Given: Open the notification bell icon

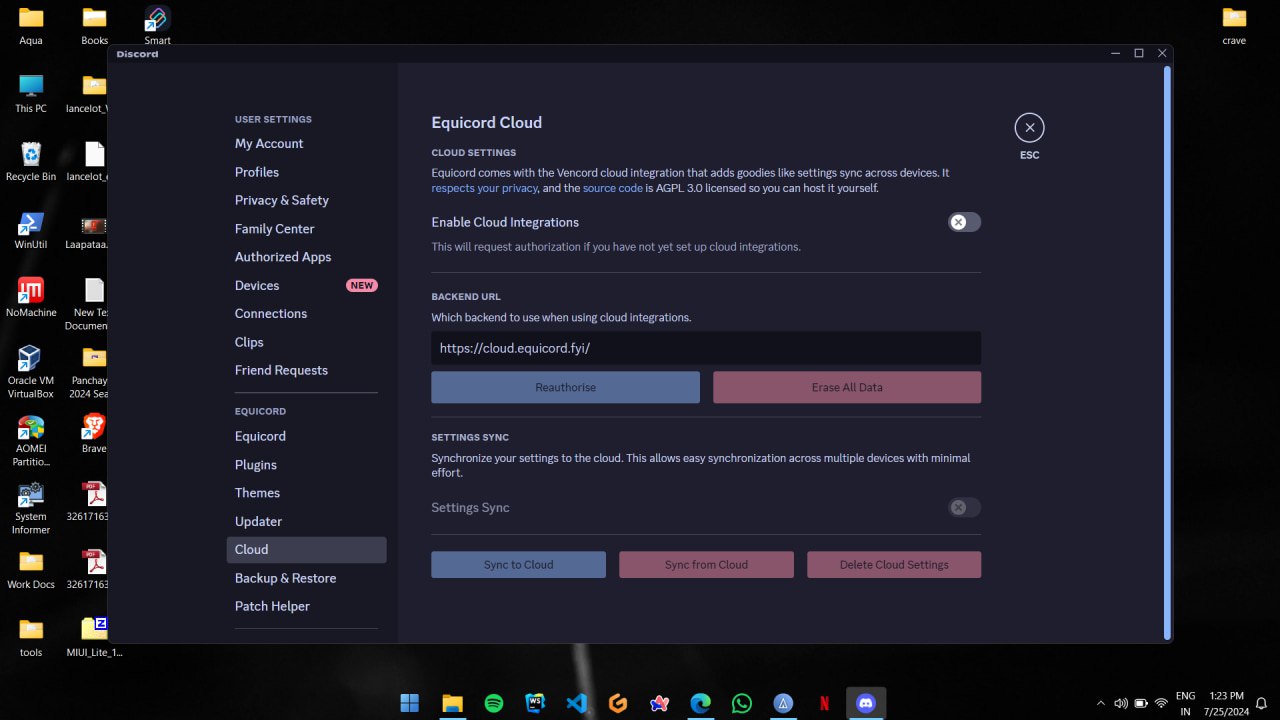Looking at the screenshot, I should click(1262, 703).
